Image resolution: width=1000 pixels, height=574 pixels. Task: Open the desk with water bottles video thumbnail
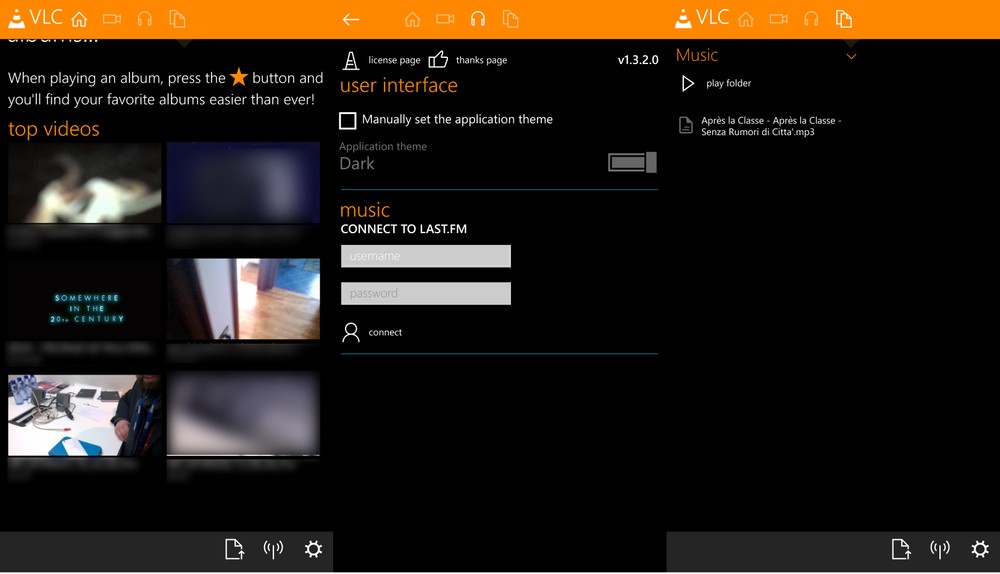tap(84, 415)
